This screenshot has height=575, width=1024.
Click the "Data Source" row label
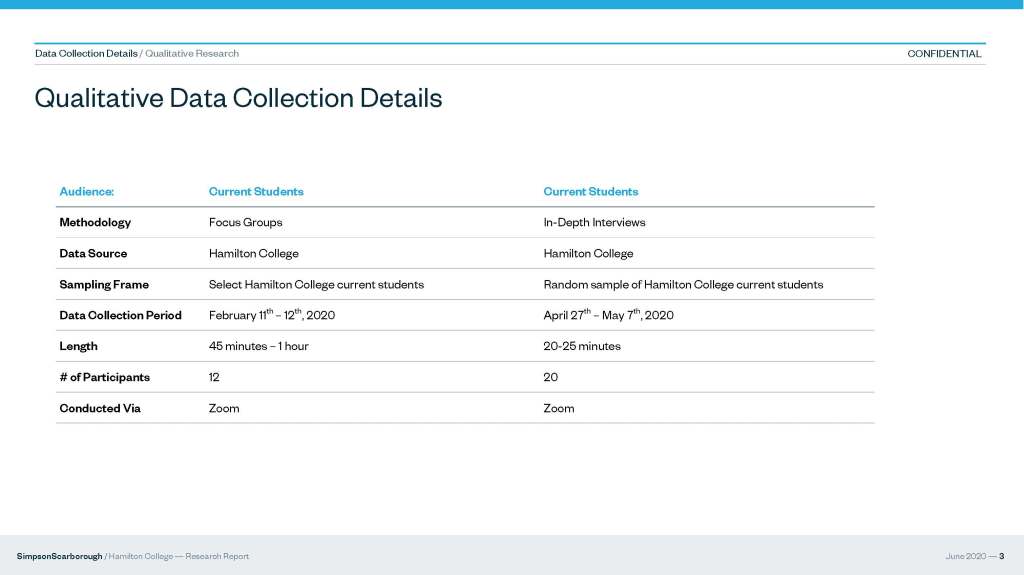click(x=93, y=253)
